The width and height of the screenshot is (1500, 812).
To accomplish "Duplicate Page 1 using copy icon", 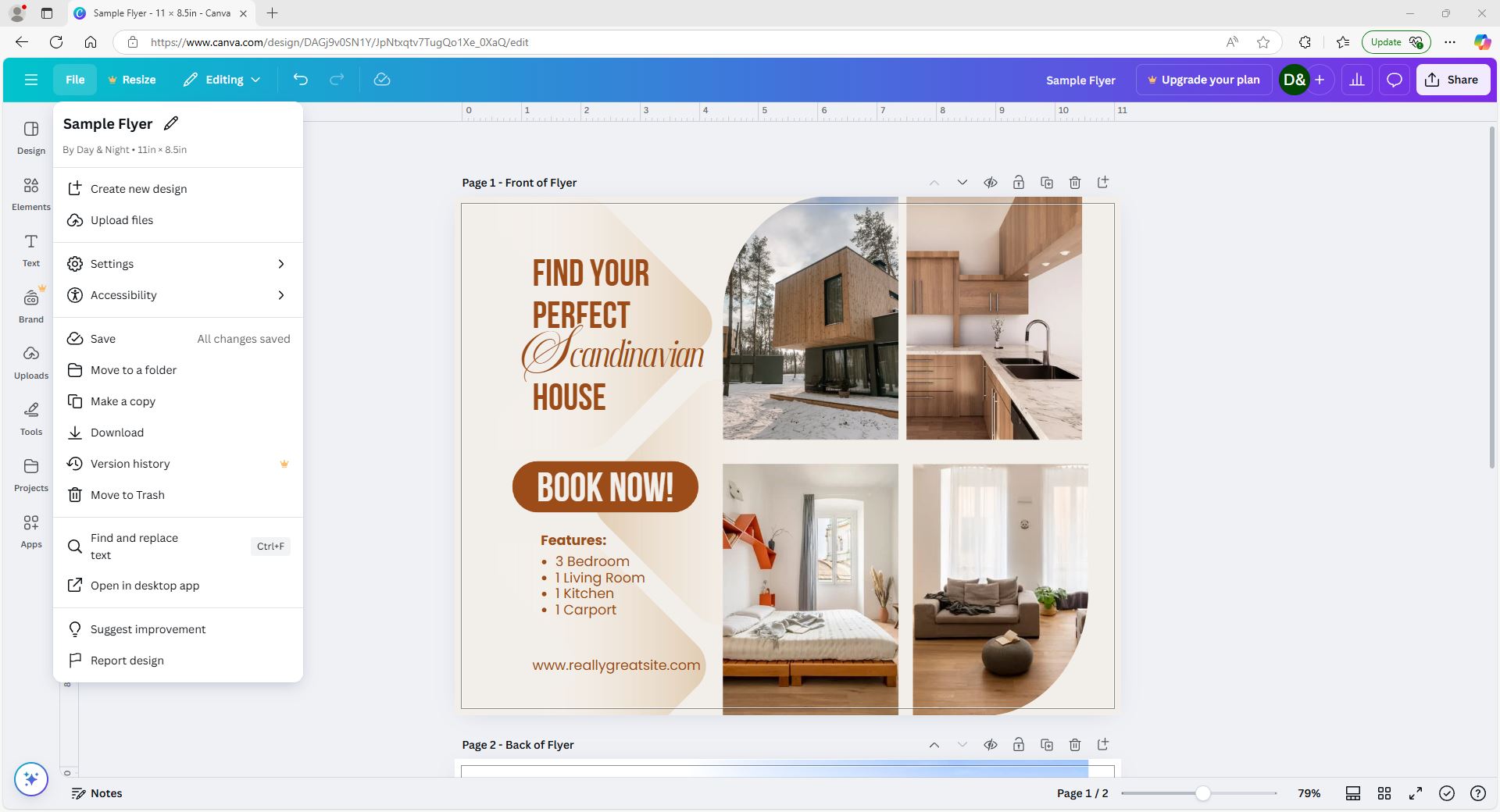I will (x=1046, y=182).
